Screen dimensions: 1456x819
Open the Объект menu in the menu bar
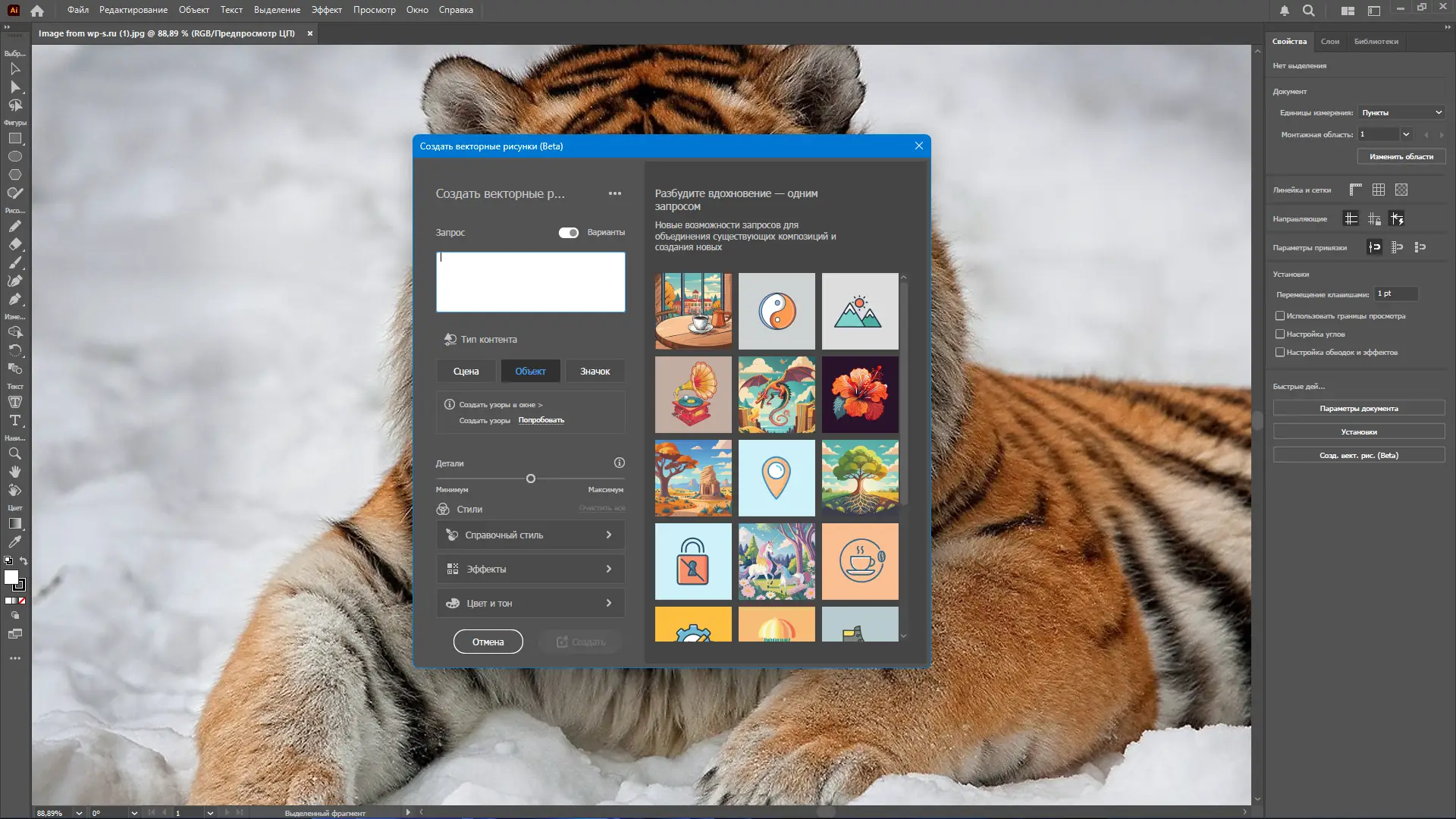point(193,10)
